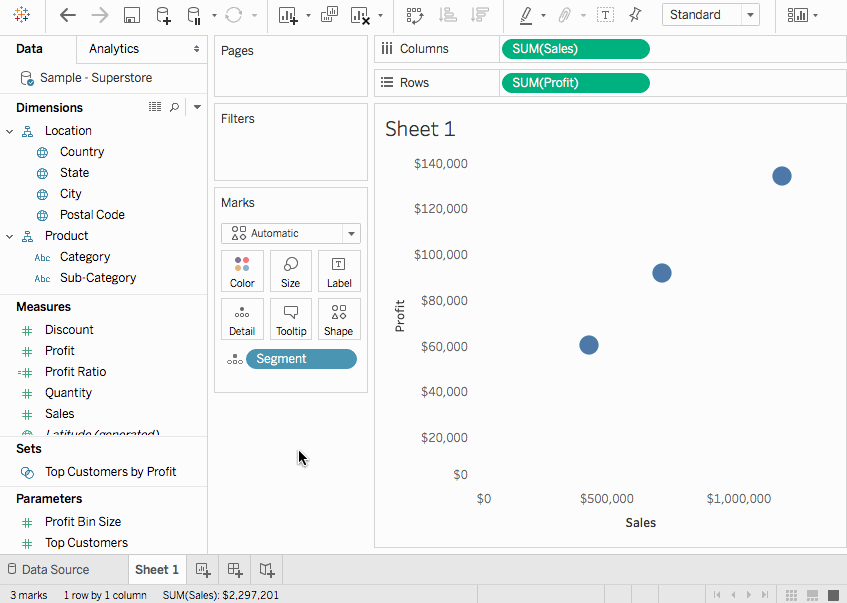Click the Undo arrow button

click(x=67, y=15)
